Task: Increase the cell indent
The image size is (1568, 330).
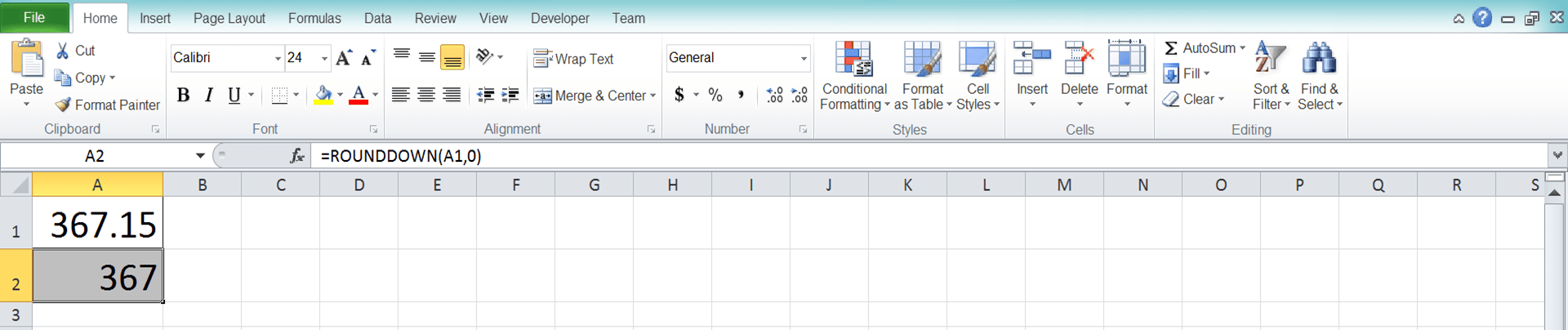Action: point(510,96)
